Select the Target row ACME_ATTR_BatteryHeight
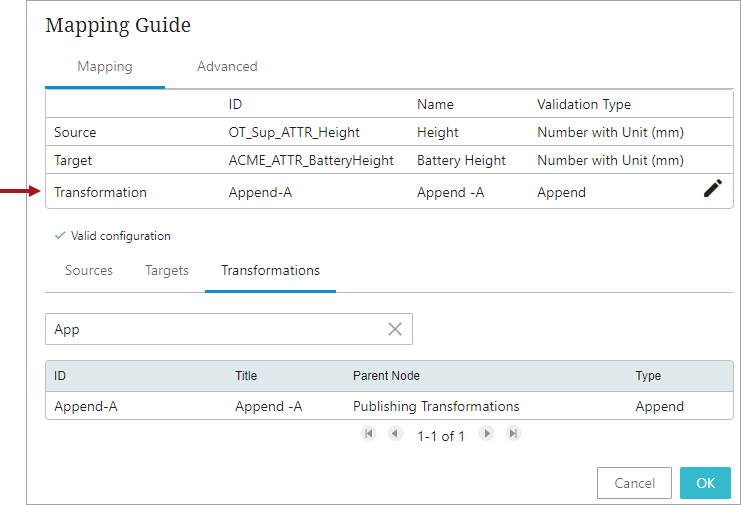 (x=311, y=160)
